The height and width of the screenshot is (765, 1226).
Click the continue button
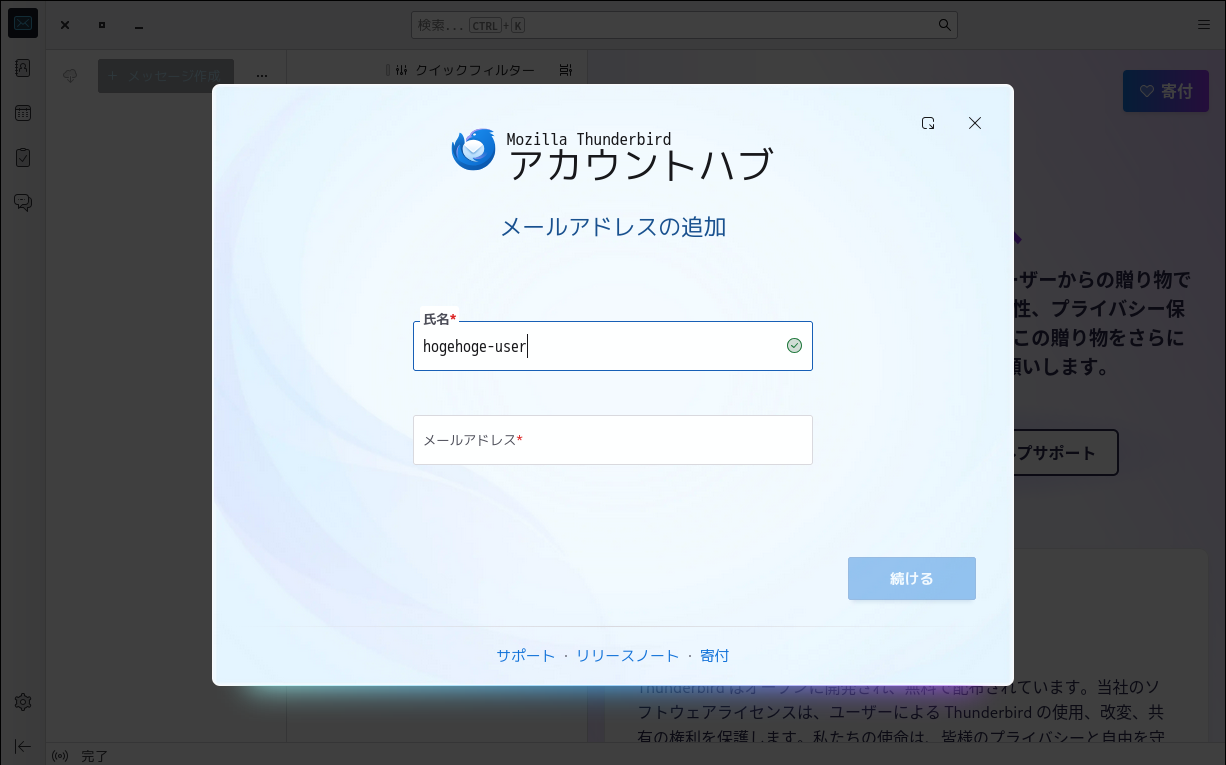912,579
